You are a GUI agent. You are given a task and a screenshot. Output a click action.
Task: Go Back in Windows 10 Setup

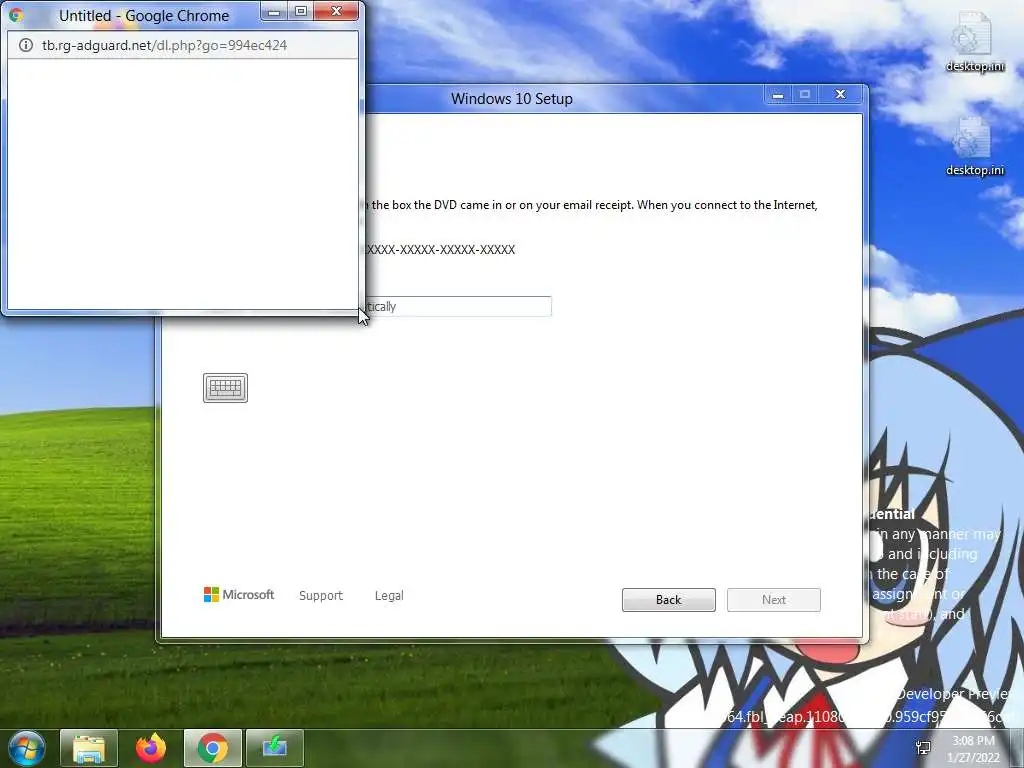click(x=669, y=600)
